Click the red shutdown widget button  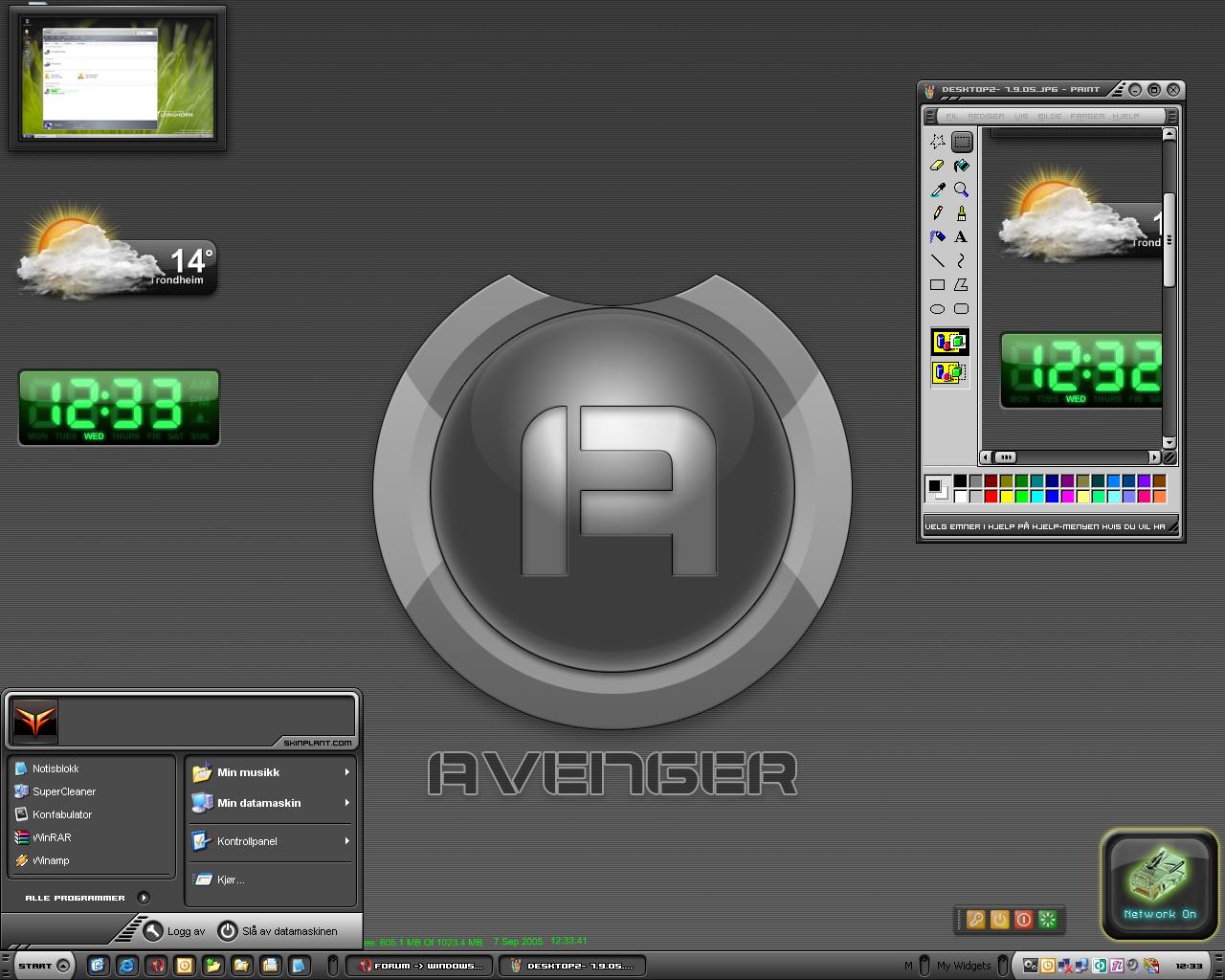tap(1023, 920)
